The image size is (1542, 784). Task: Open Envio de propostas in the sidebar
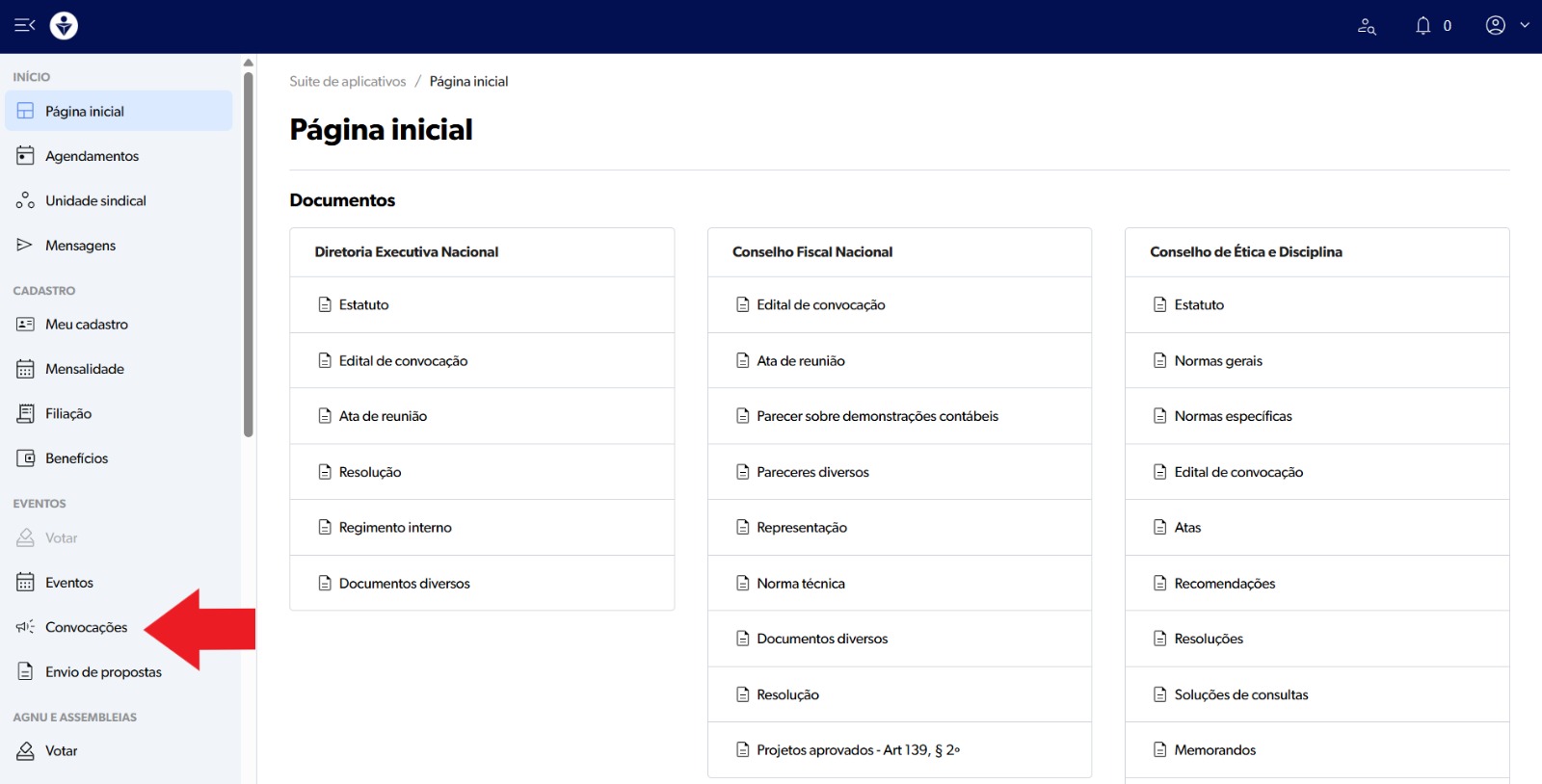click(x=103, y=672)
